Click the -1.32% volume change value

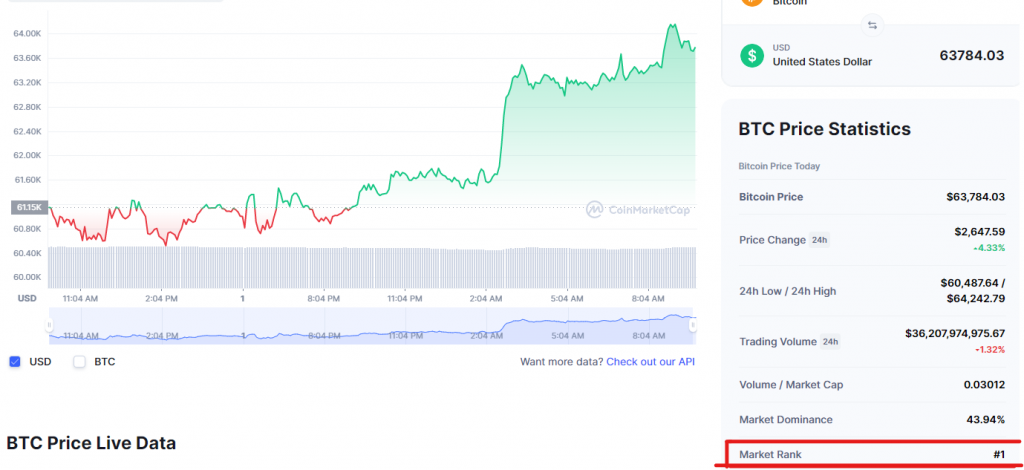click(990, 349)
